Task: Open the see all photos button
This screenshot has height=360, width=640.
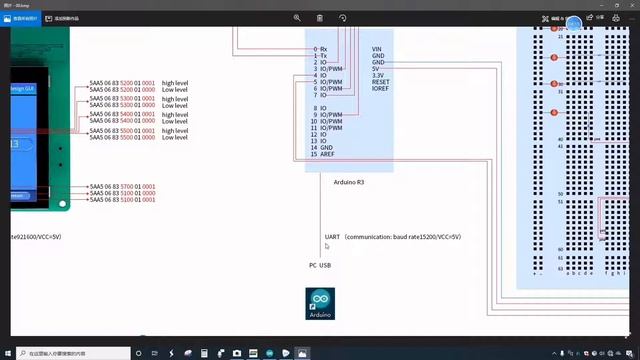Action: pyautogui.click(x=20, y=18)
